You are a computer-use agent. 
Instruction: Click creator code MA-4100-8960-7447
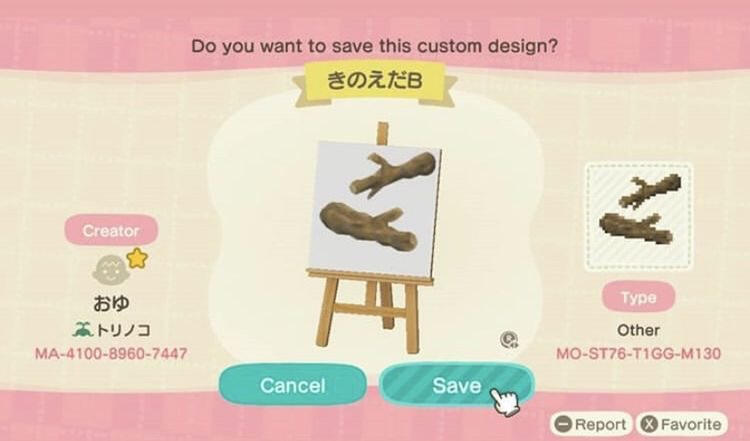click(x=111, y=354)
